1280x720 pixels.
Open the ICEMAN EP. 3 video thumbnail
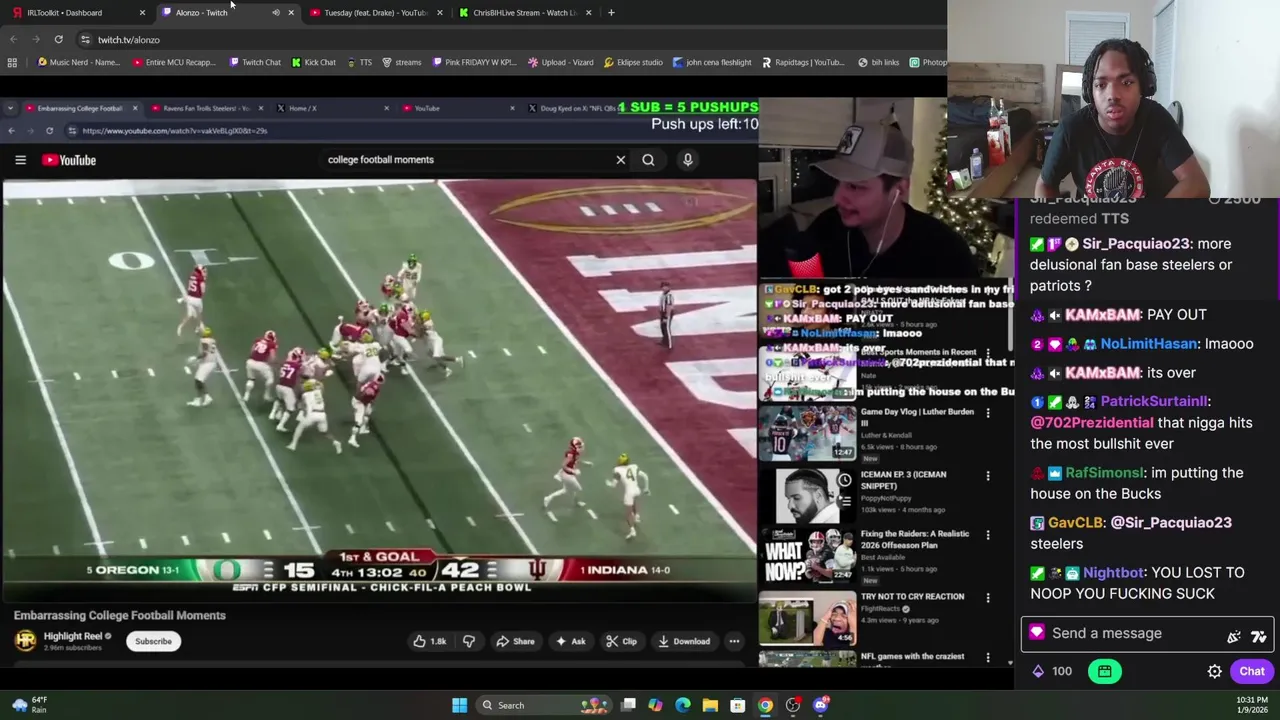(807, 495)
